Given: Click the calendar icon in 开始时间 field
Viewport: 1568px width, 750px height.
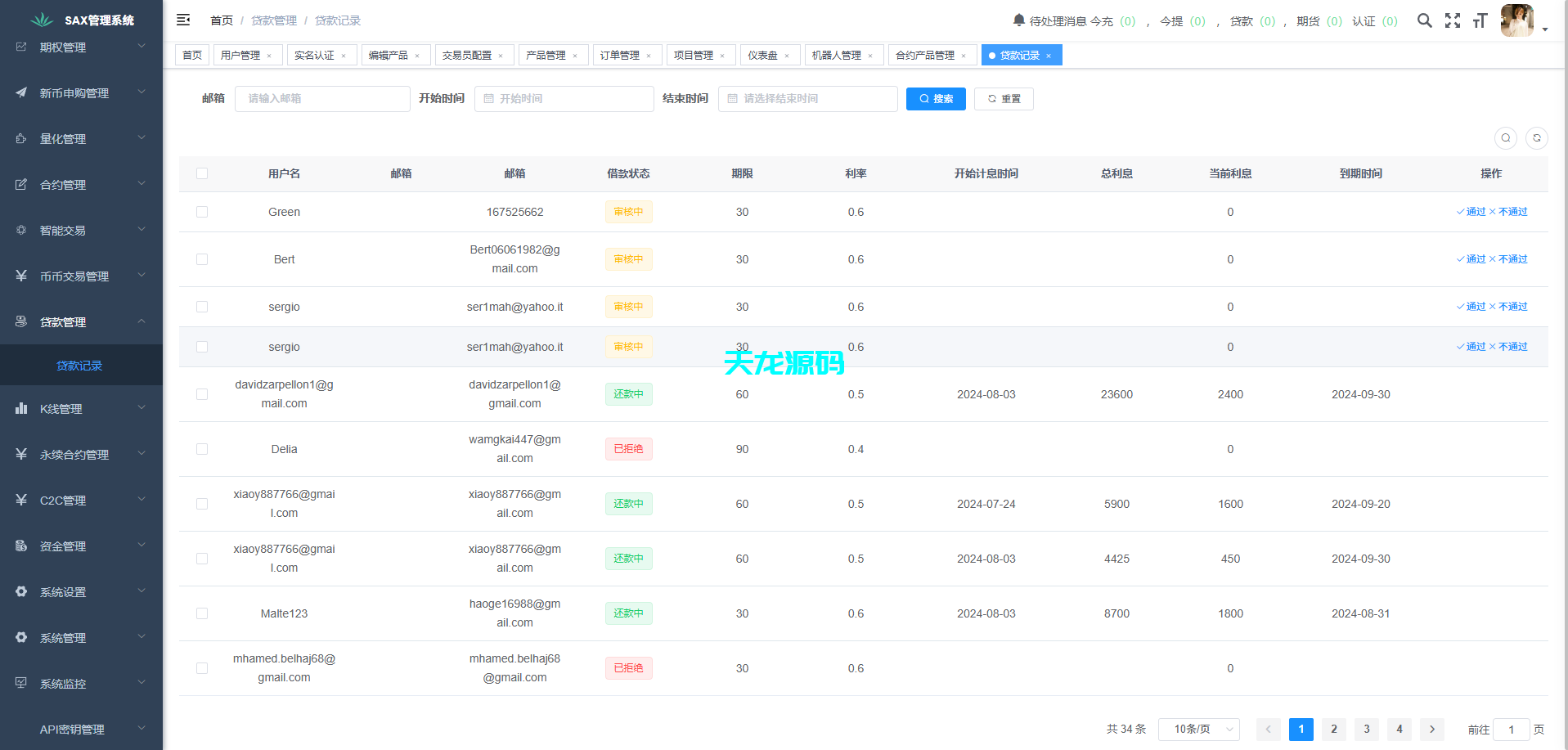Looking at the screenshot, I should tap(488, 98).
